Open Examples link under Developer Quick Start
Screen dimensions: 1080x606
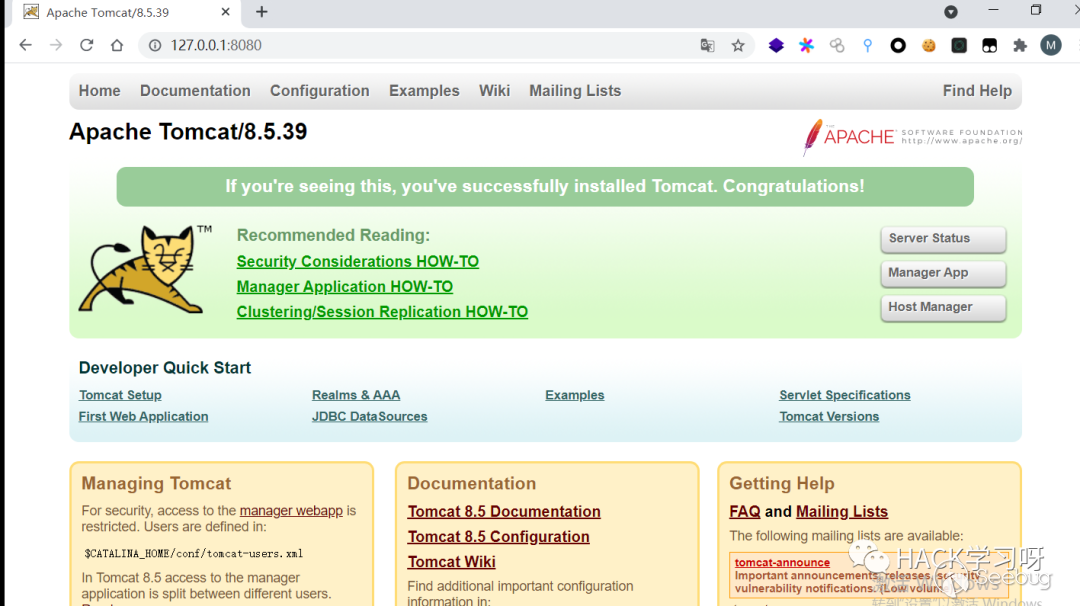(574, 395)
